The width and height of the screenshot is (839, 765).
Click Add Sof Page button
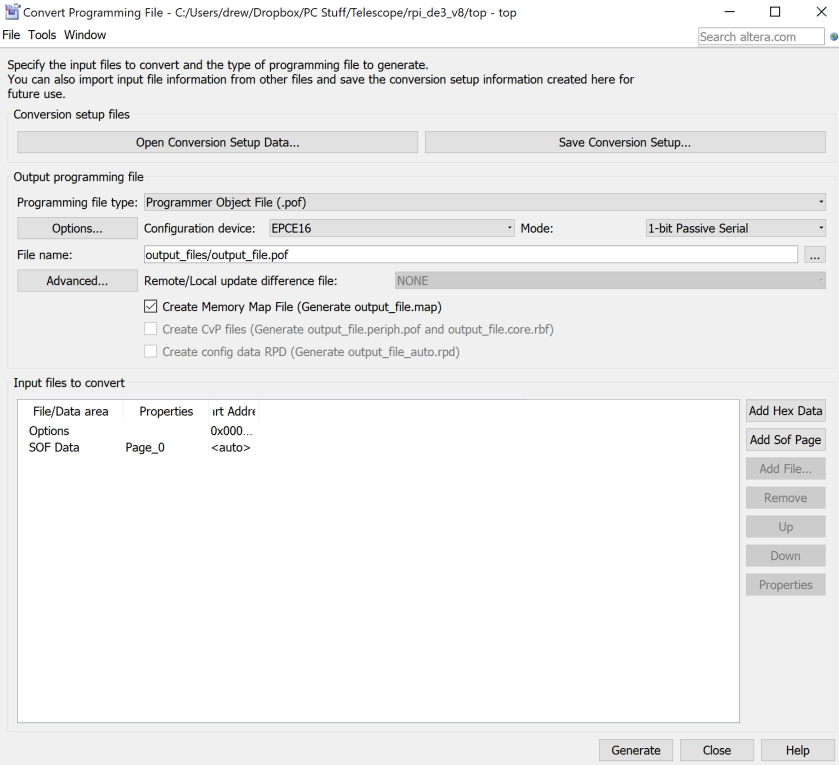(785, 440)
